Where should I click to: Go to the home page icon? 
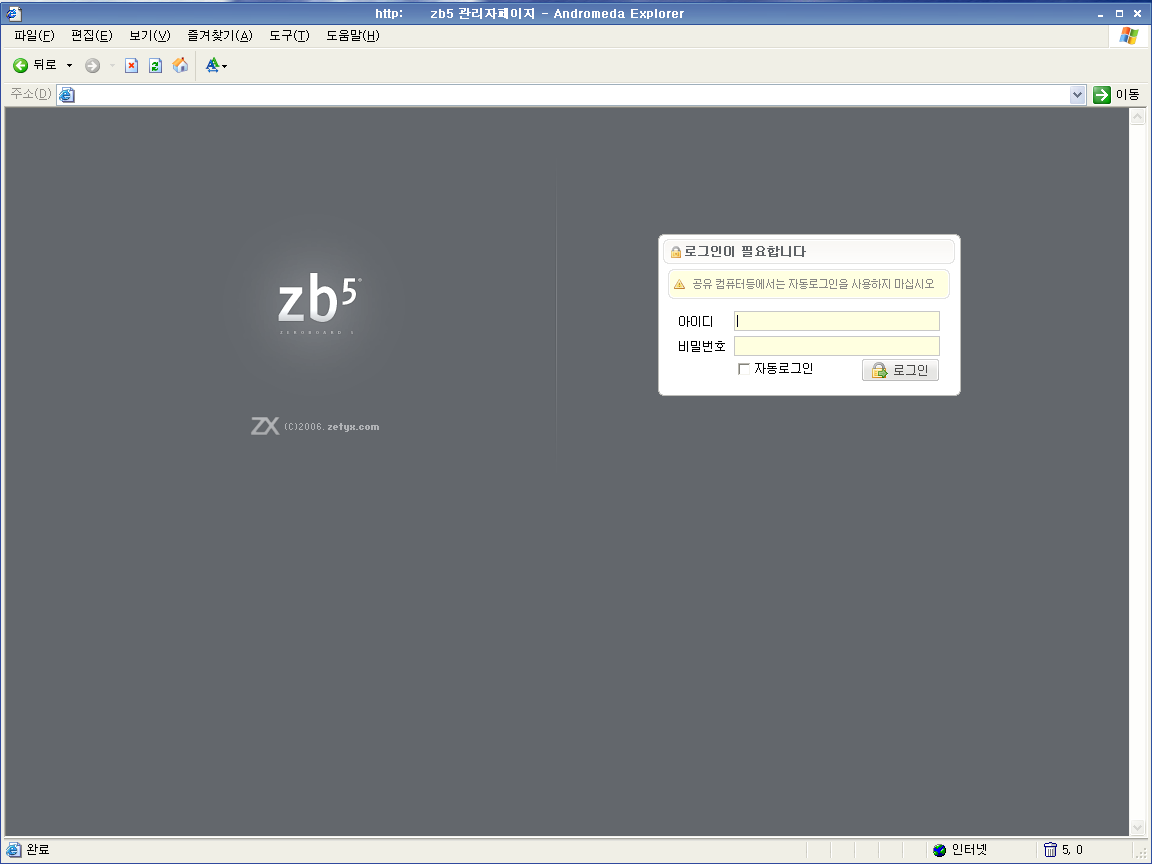pos(180,65)
